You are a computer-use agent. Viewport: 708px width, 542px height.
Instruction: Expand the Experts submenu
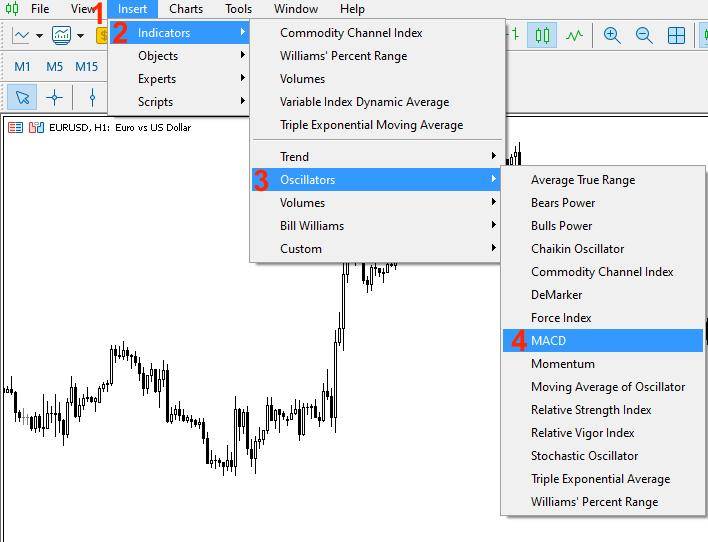tap(179, 79)
